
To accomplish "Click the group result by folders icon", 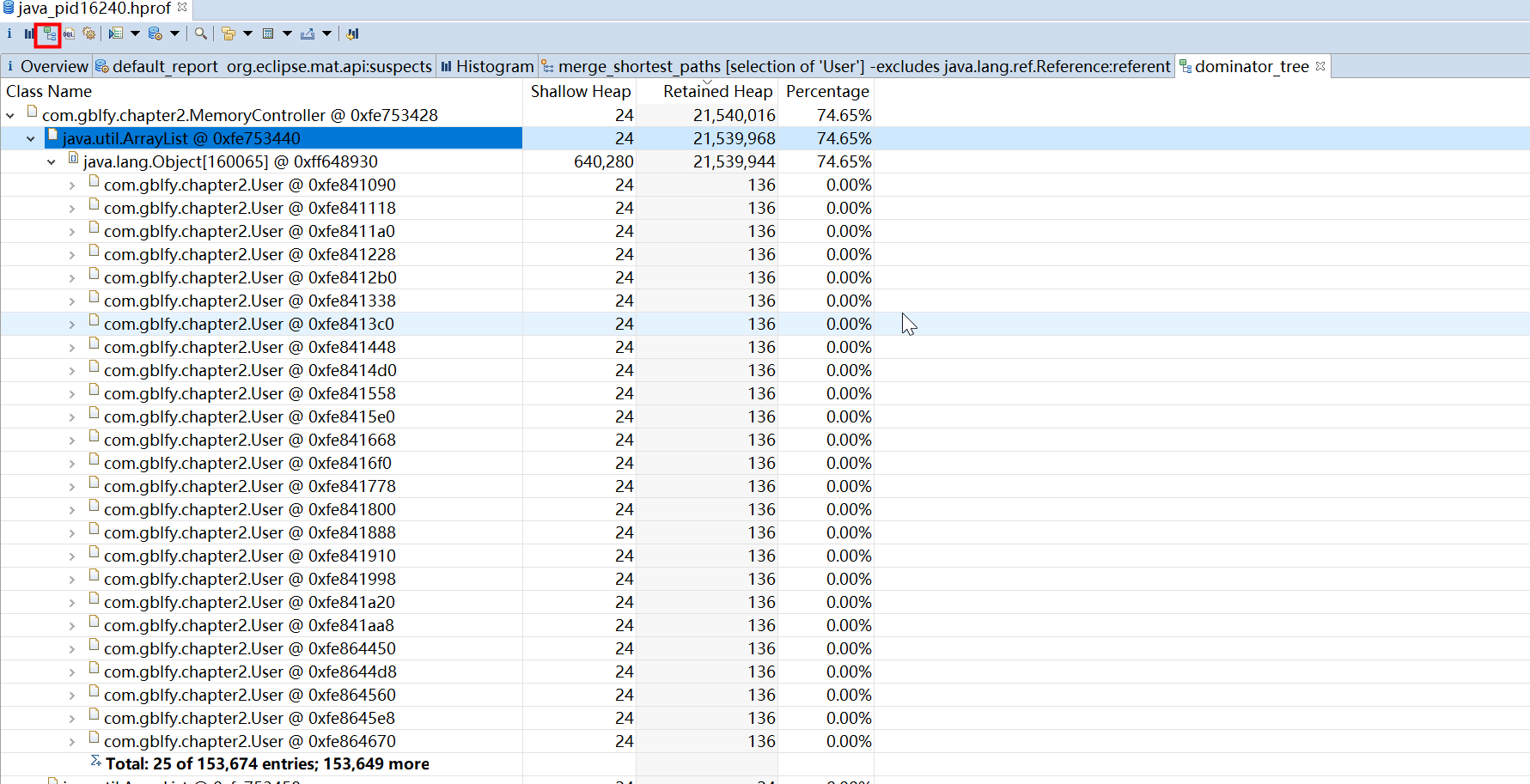I will [x=228, y=33].
